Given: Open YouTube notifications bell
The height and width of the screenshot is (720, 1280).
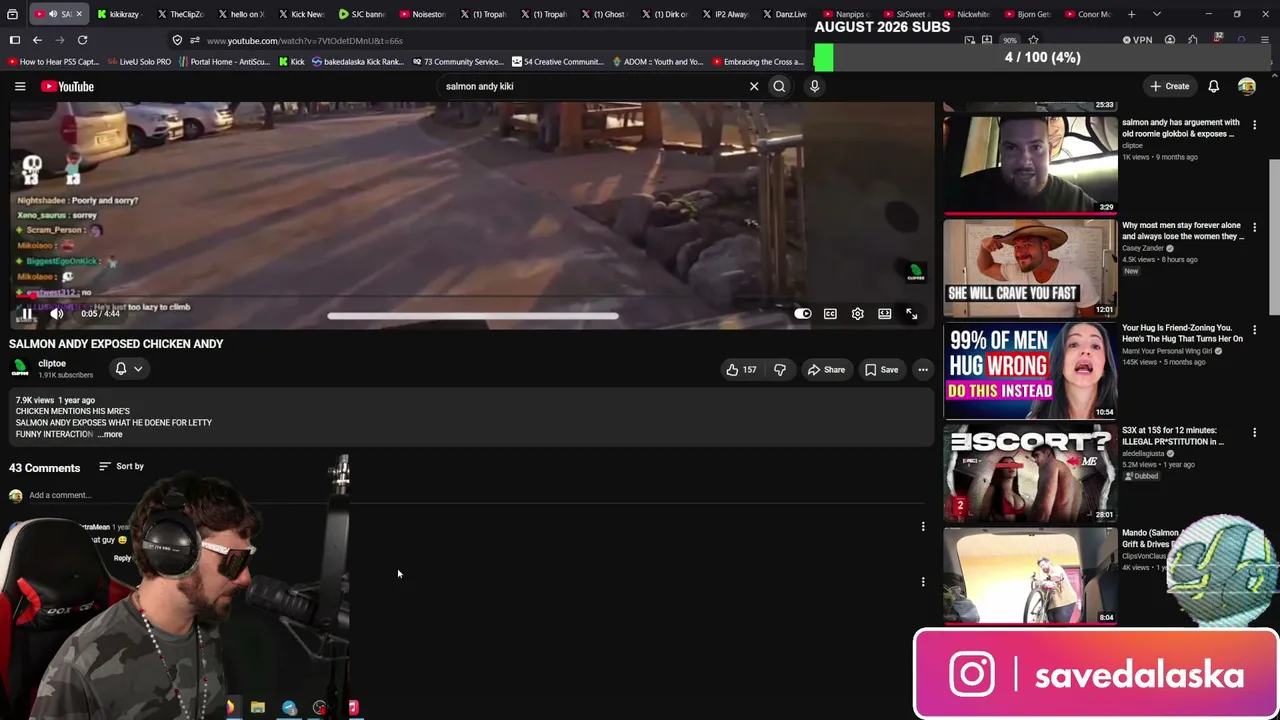Looking at the screenshot, I should [1213, 86].
